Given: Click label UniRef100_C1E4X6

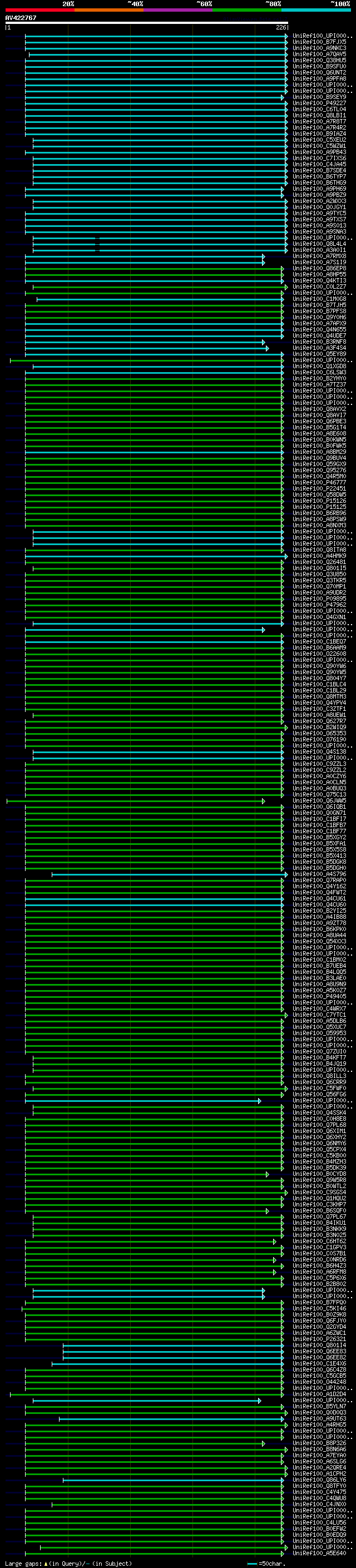Looking at the screenshot, I should point(319,1363).
